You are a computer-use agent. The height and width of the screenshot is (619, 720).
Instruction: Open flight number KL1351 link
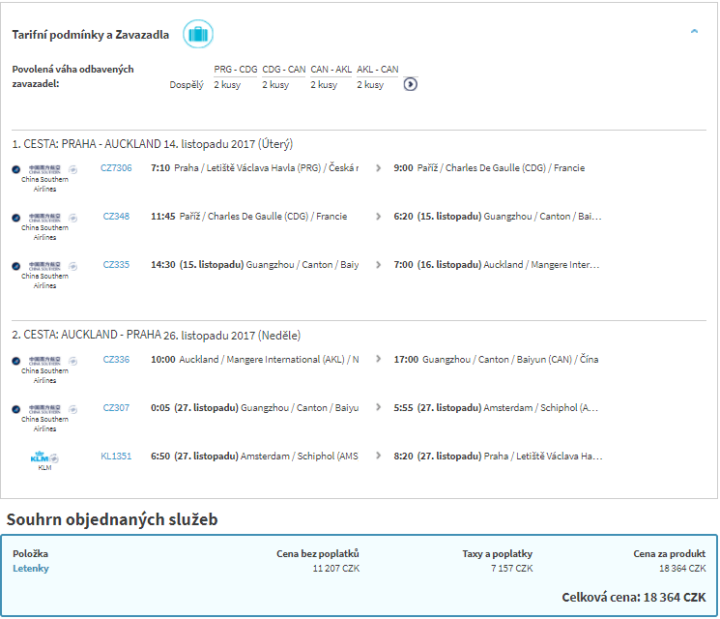[x=116, y=456]
